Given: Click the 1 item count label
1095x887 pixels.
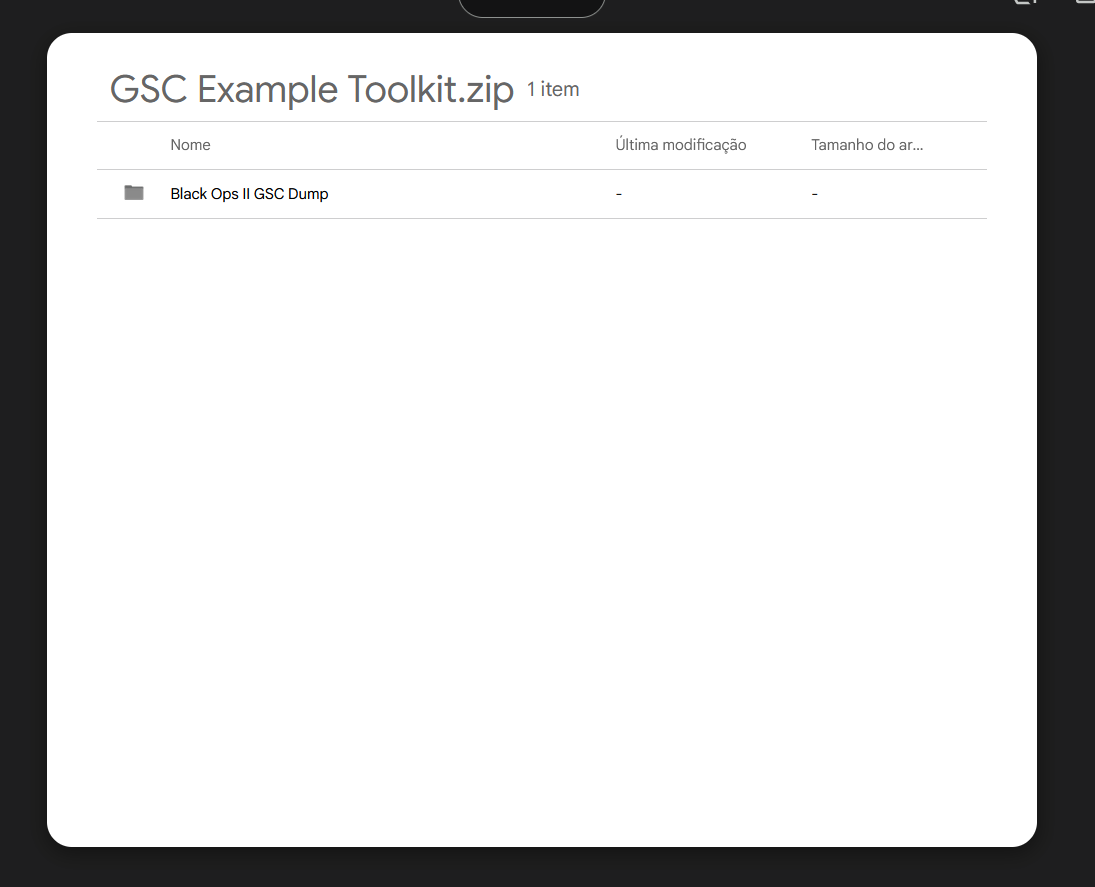Looking at the screenshot, I should (x=553, y=90).
